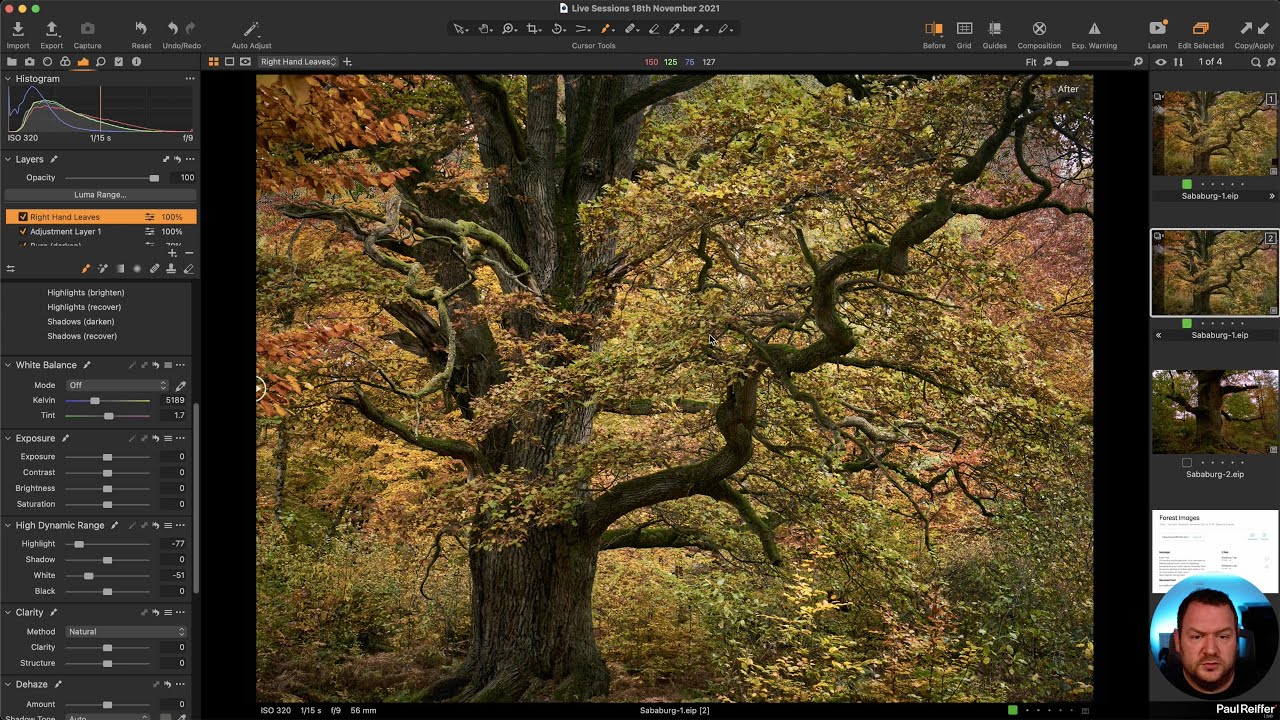The width and height of the screenshot is (1280, 720).
Task: Open the White Balance Mode dropdown
Action: (x=117, y=385)
